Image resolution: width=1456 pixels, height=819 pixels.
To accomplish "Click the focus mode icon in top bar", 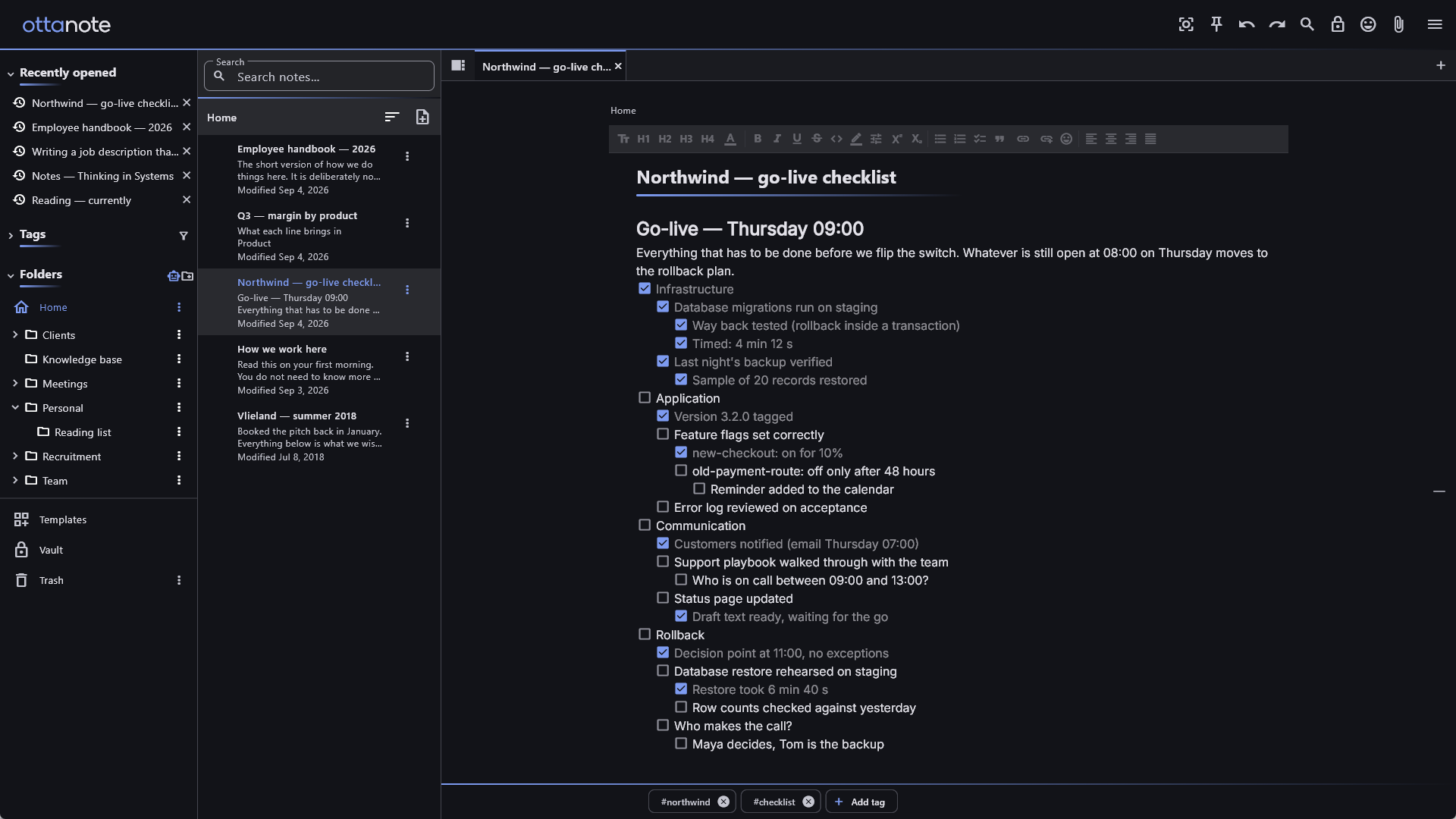I will click(1186, 24).
